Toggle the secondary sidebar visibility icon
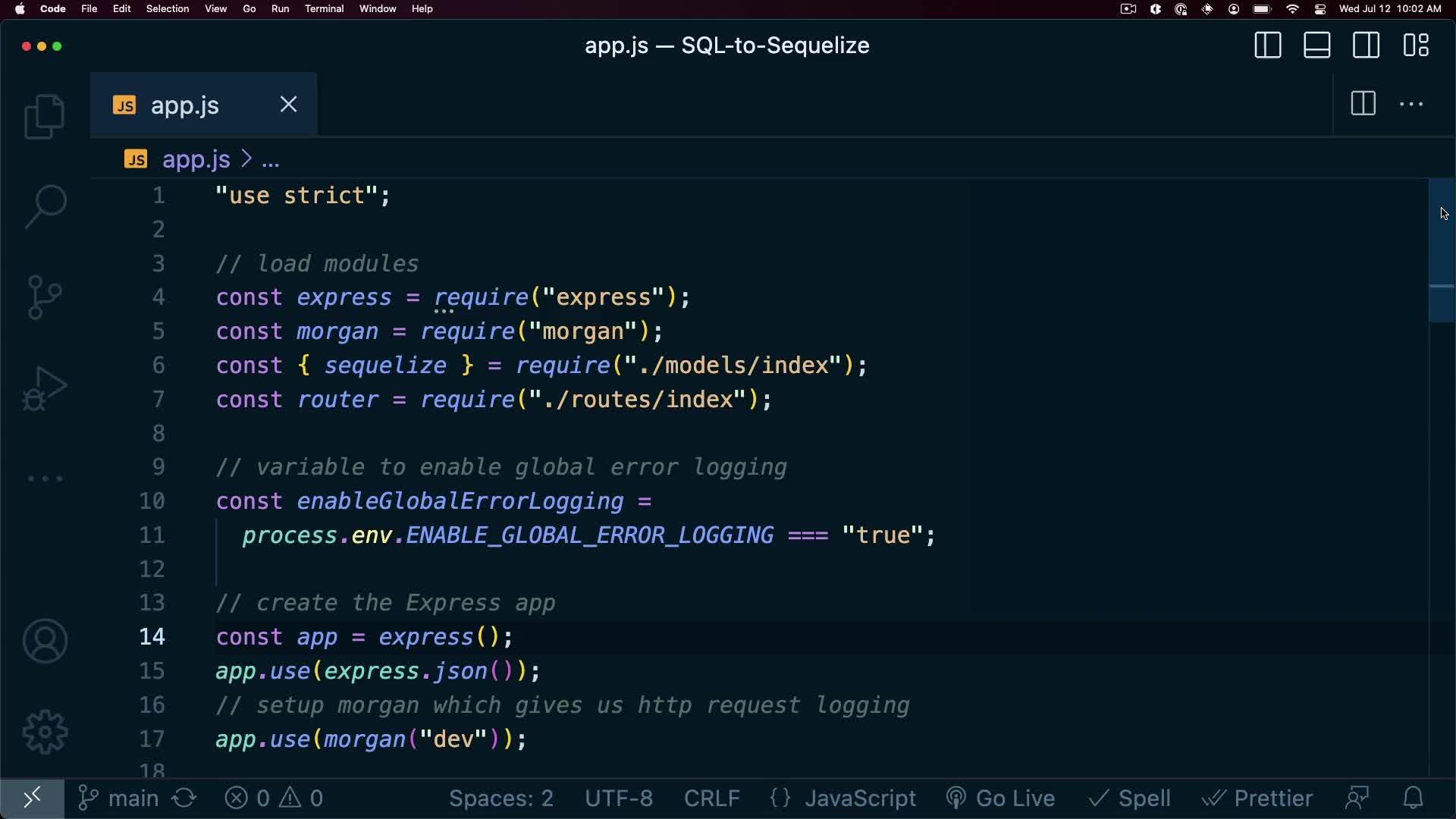 pyautogui.click(x=1367, y=45)
